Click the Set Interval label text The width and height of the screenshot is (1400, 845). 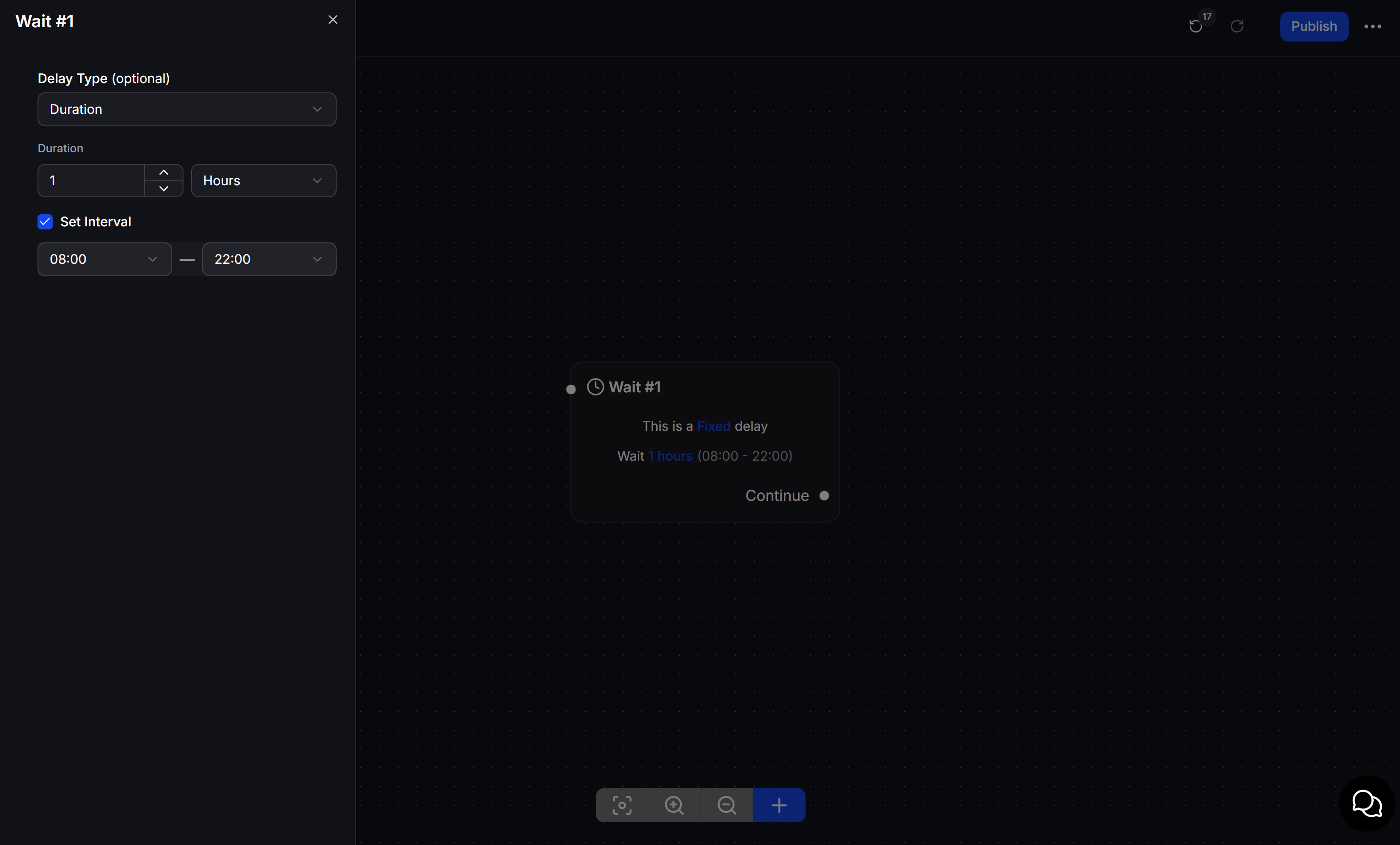click(96, 221)
